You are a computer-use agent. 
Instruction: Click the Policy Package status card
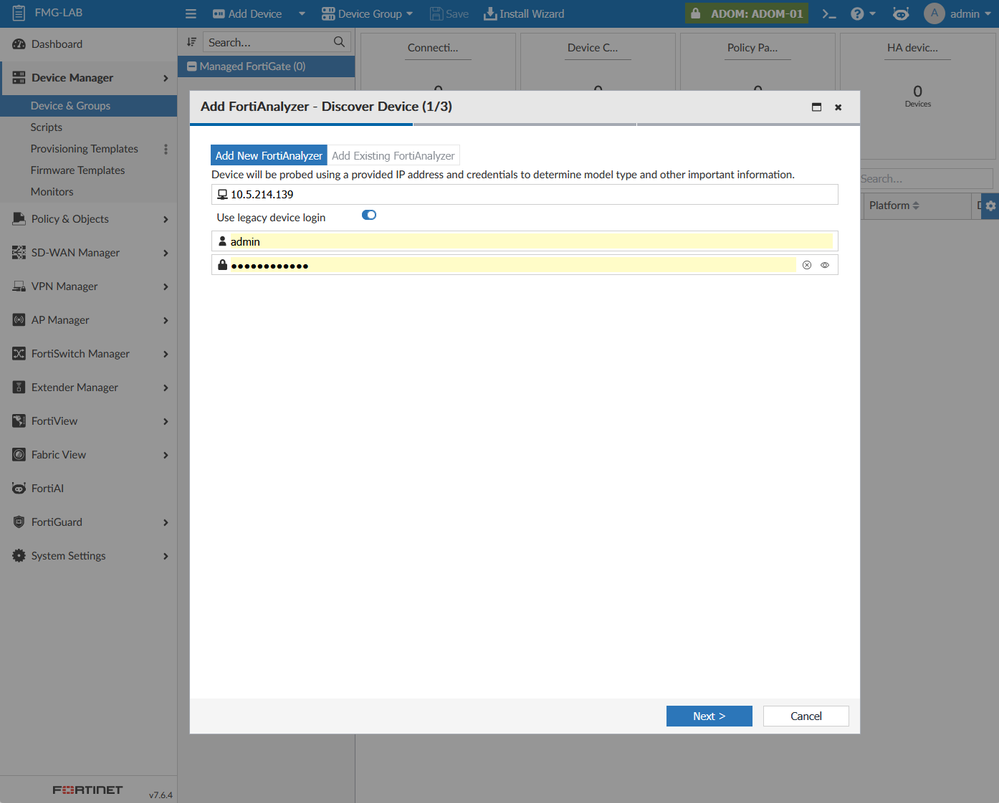(758, 62)
